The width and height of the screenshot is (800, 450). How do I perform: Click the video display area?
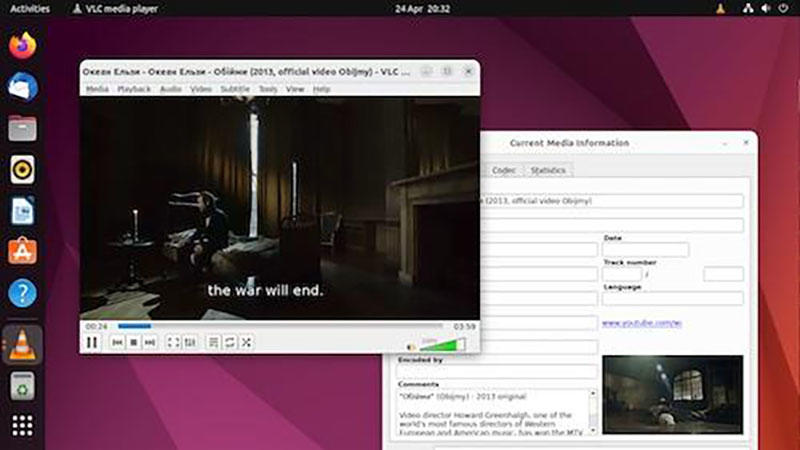coord(280,208)
